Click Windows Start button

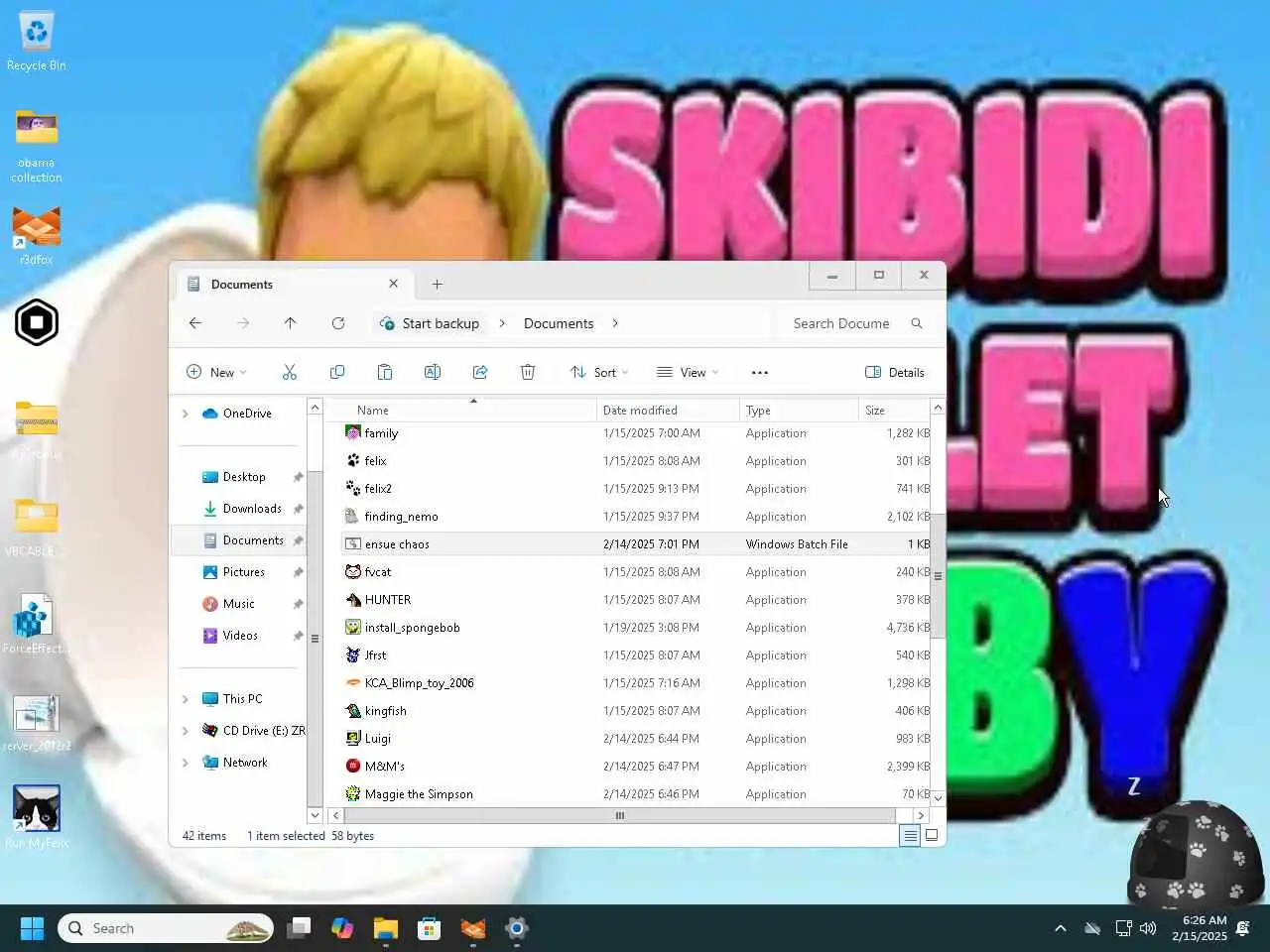click(x=32, y=928)
